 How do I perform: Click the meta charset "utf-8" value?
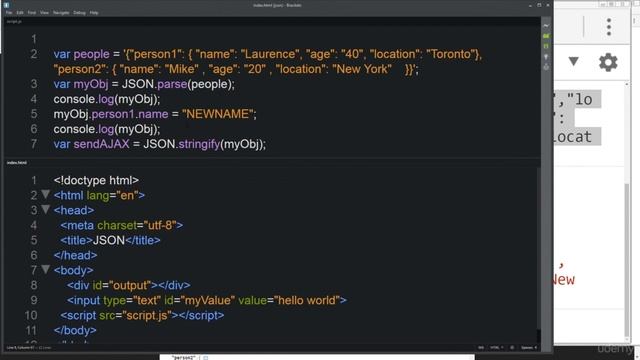(x=160, y=225)
